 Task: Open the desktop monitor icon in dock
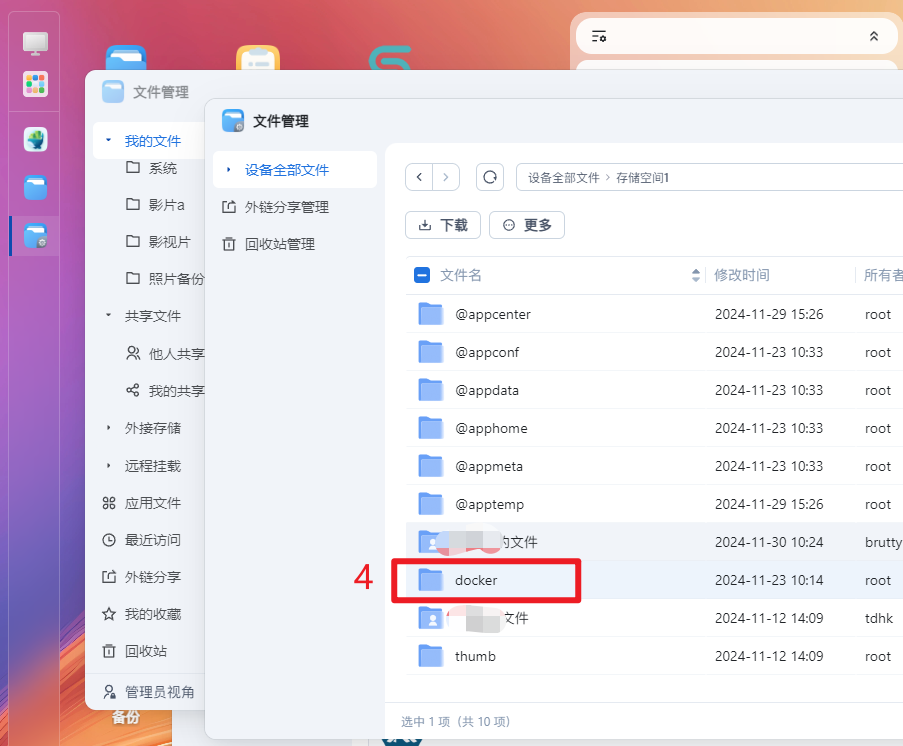click(35, 43)
